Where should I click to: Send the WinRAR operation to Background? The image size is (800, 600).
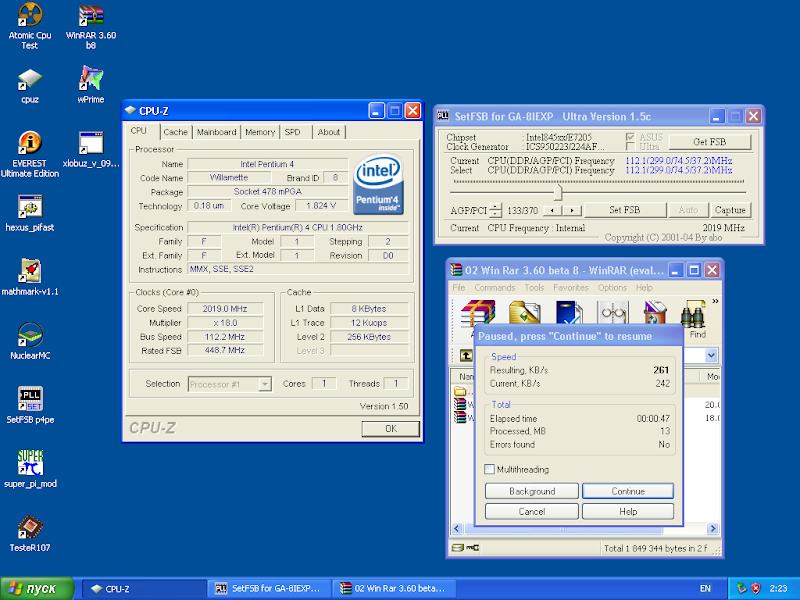pos(532,491)
